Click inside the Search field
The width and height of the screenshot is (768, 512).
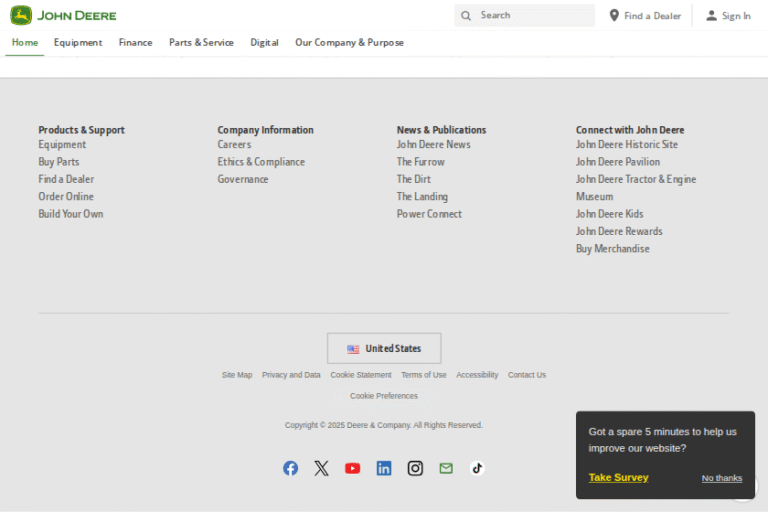point(530,15)
